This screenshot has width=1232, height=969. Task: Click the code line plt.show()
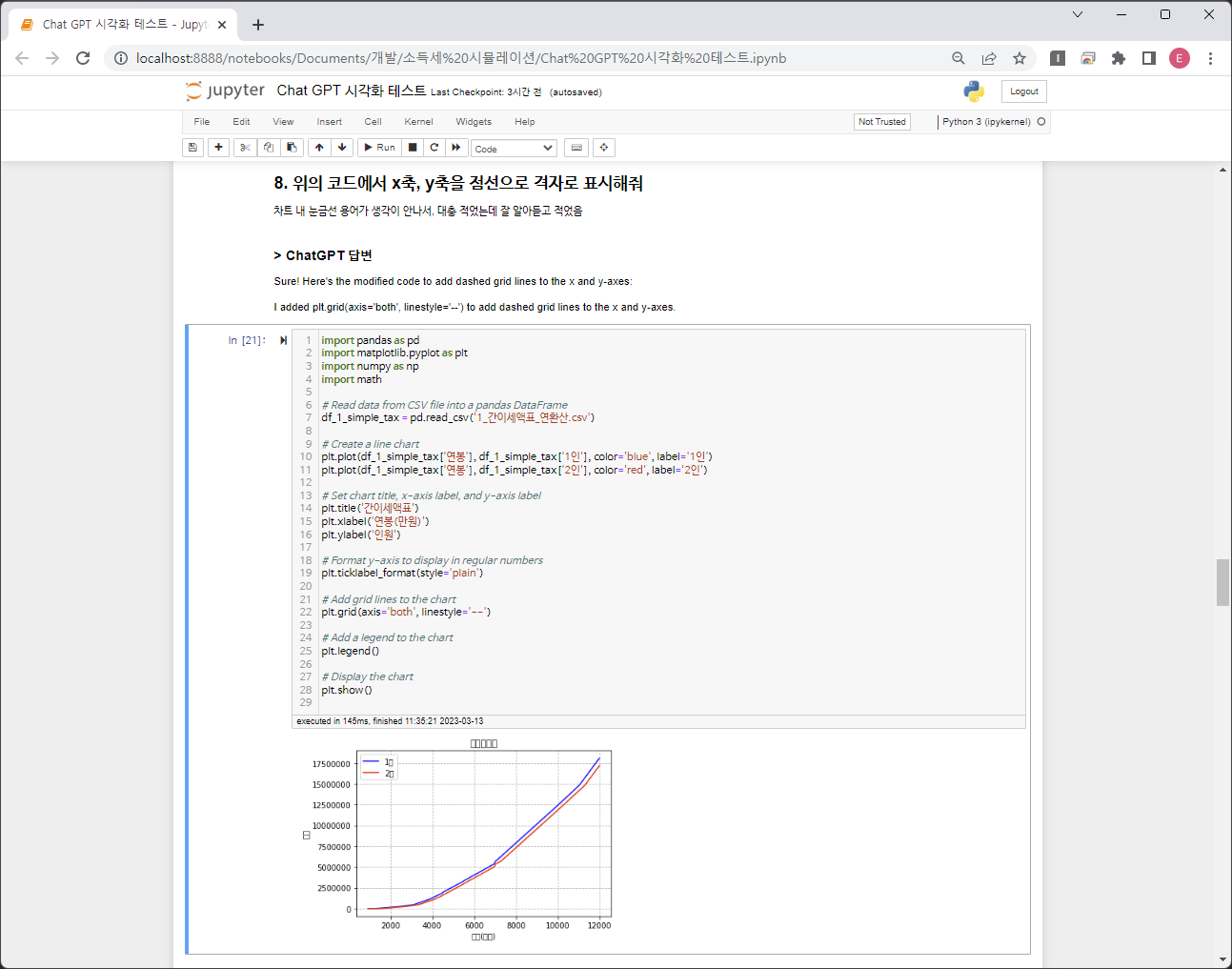click(x=347, y=690)
